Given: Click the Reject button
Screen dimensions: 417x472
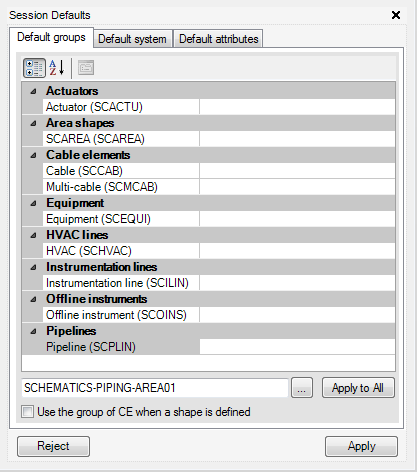Looking at the screenshot, I should coord(53,446).
